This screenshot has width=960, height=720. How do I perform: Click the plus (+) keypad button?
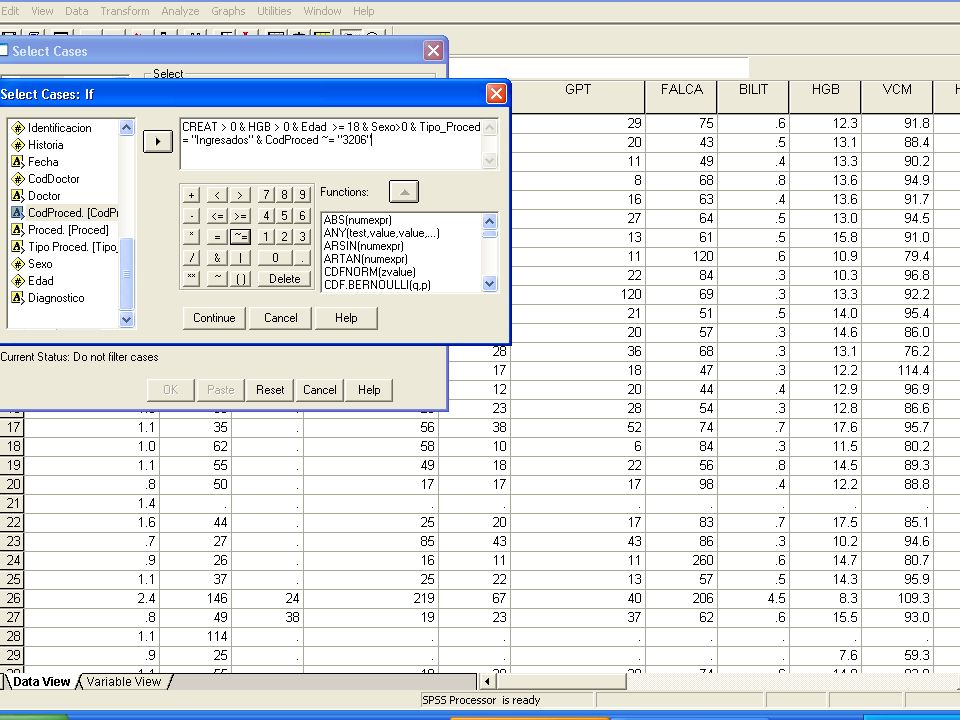191,195
